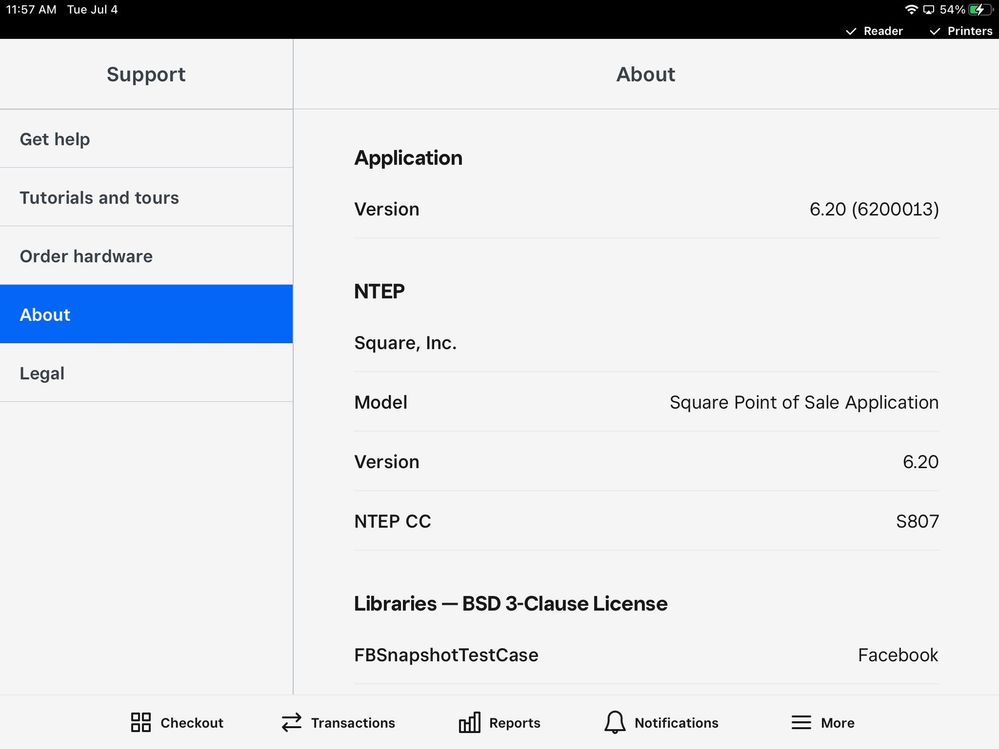Viewport: 999px width, 749px height.
Task: Tap the NTEP Version 6.20 row
Action: [x=646, y=462]
